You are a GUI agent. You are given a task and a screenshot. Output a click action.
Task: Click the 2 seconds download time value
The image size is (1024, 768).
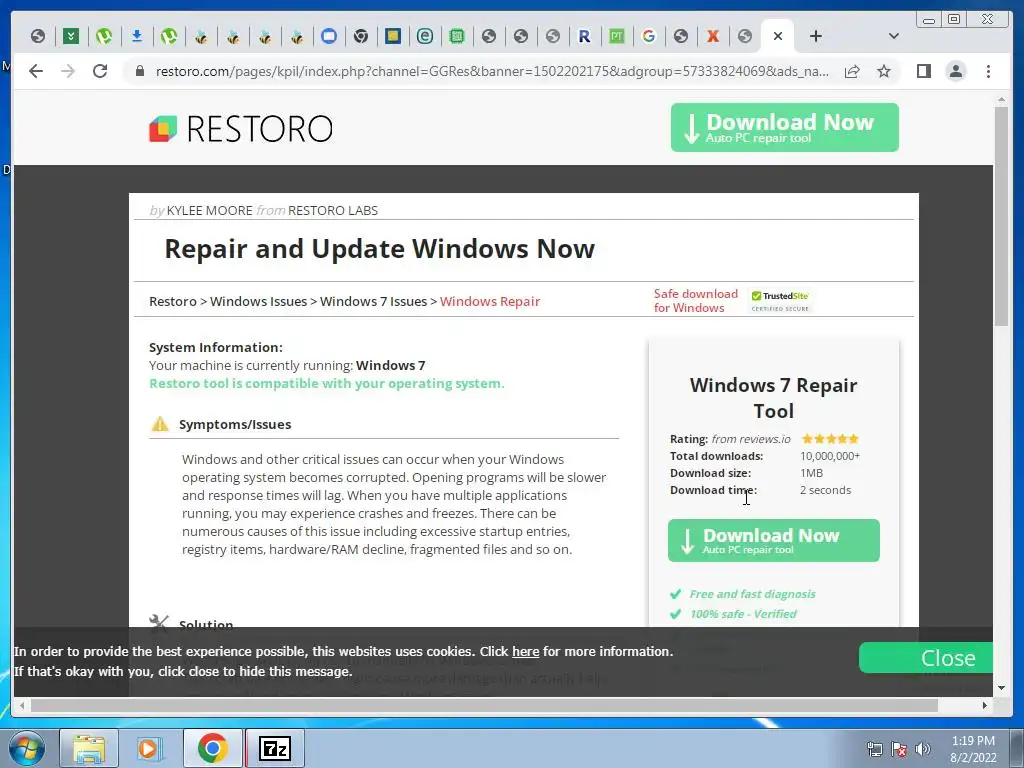[x=825, y=490]
